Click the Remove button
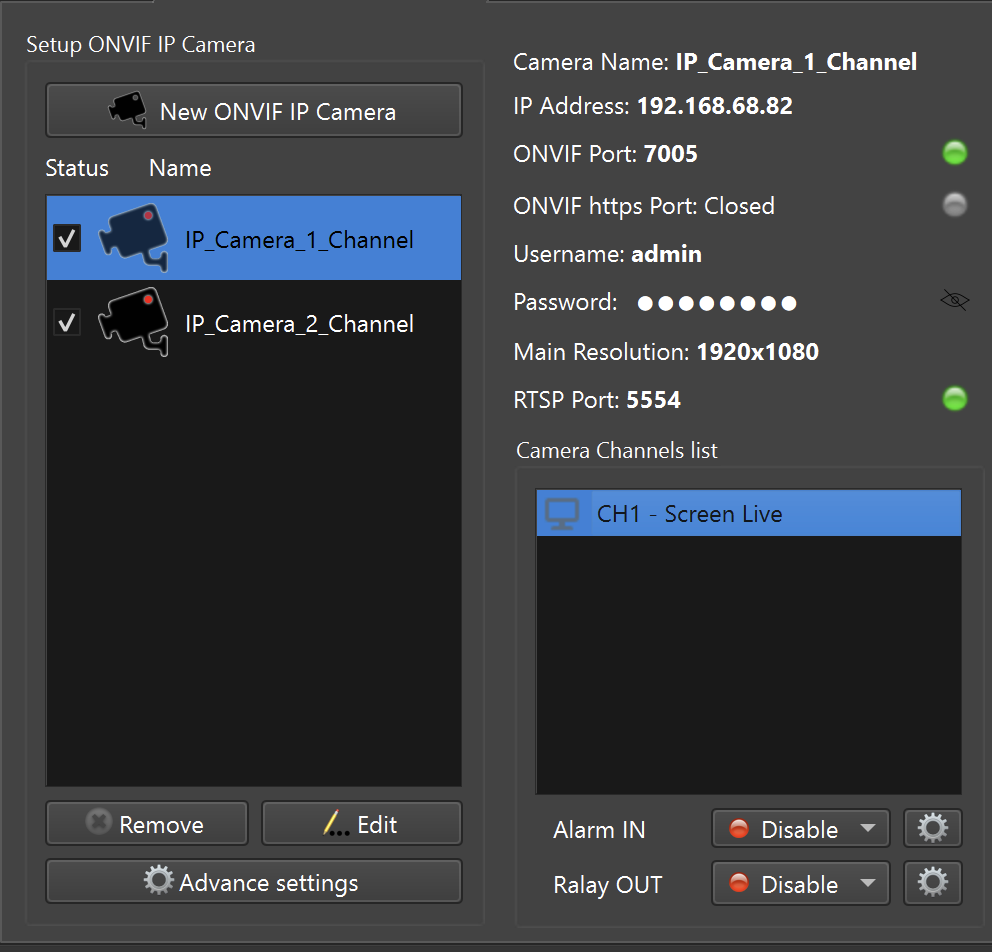Screen dimensions: 992x952 [146, 824]
